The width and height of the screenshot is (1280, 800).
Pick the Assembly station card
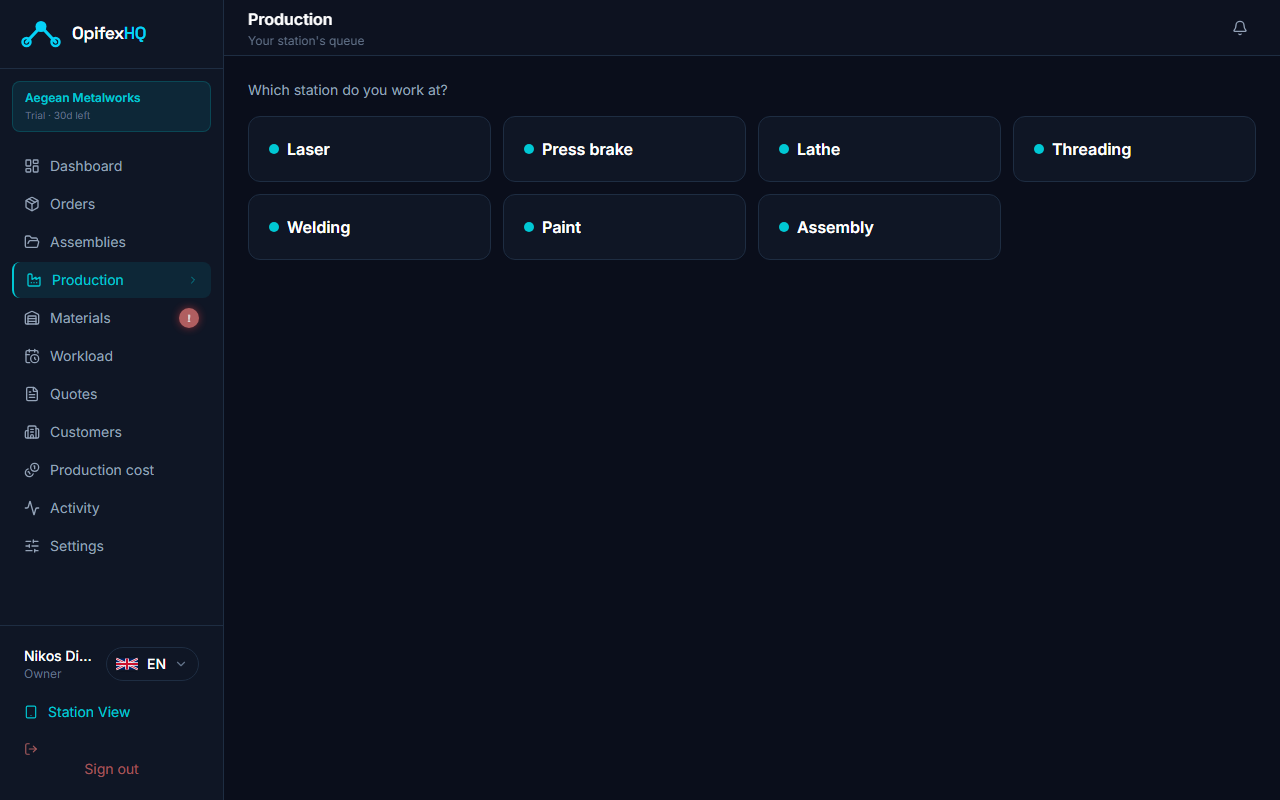pos(879,227)
